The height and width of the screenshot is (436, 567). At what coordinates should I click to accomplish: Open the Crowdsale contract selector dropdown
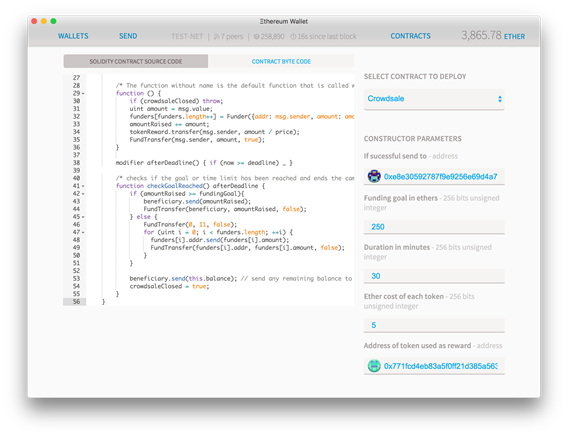pyautogui.click(x=434, y=99)
